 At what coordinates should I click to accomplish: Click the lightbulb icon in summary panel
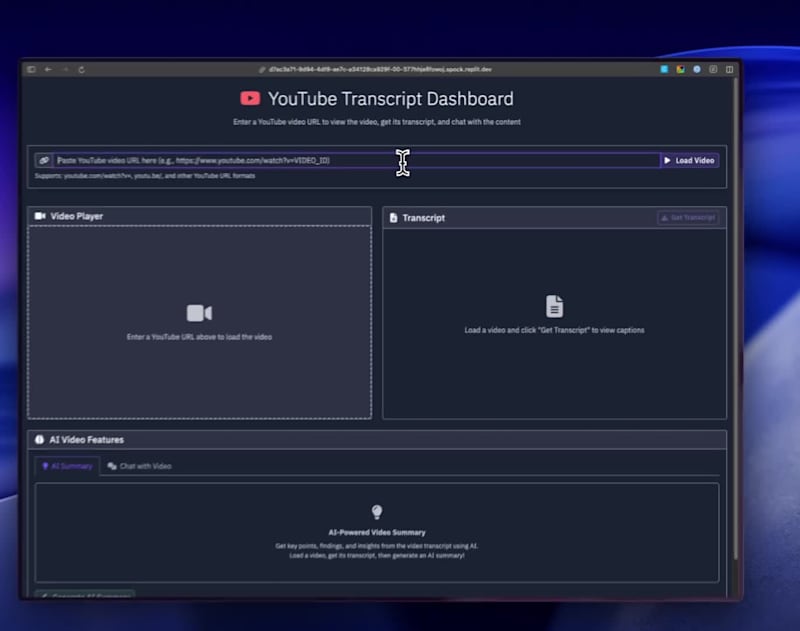pyautogui.click(x=377, y=512)
